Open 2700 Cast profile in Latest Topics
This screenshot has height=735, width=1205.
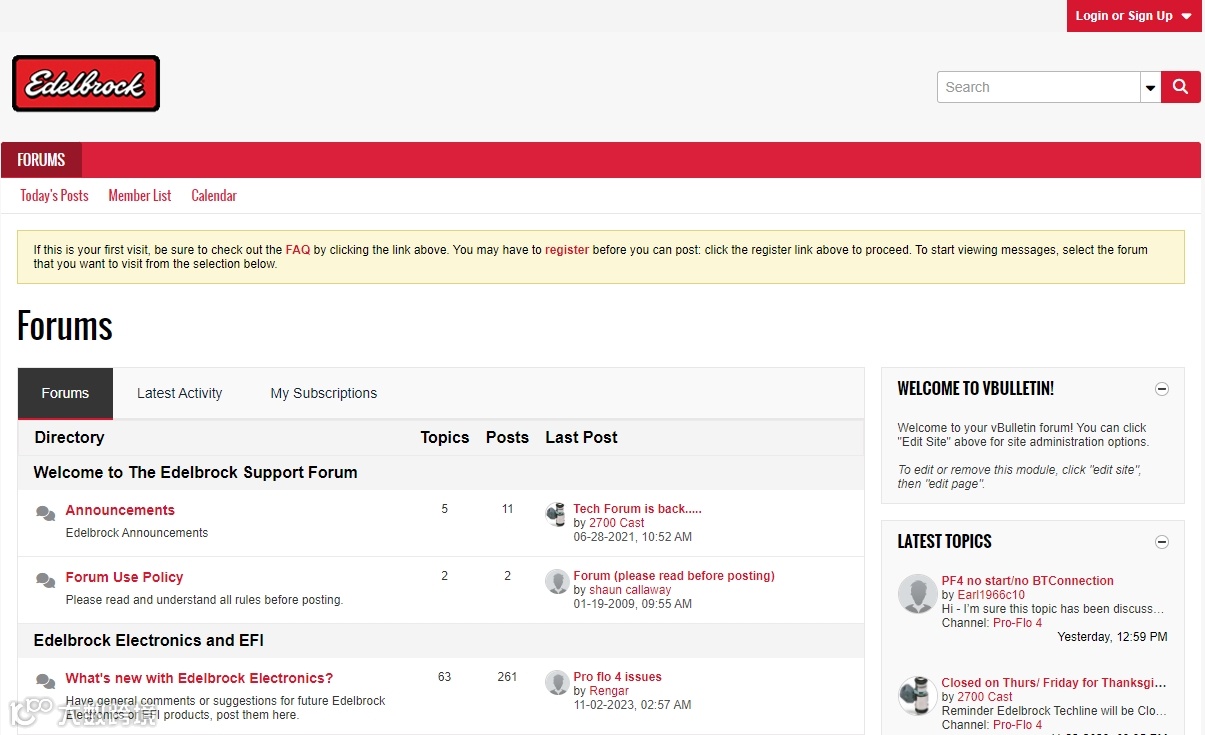(985, 697)
